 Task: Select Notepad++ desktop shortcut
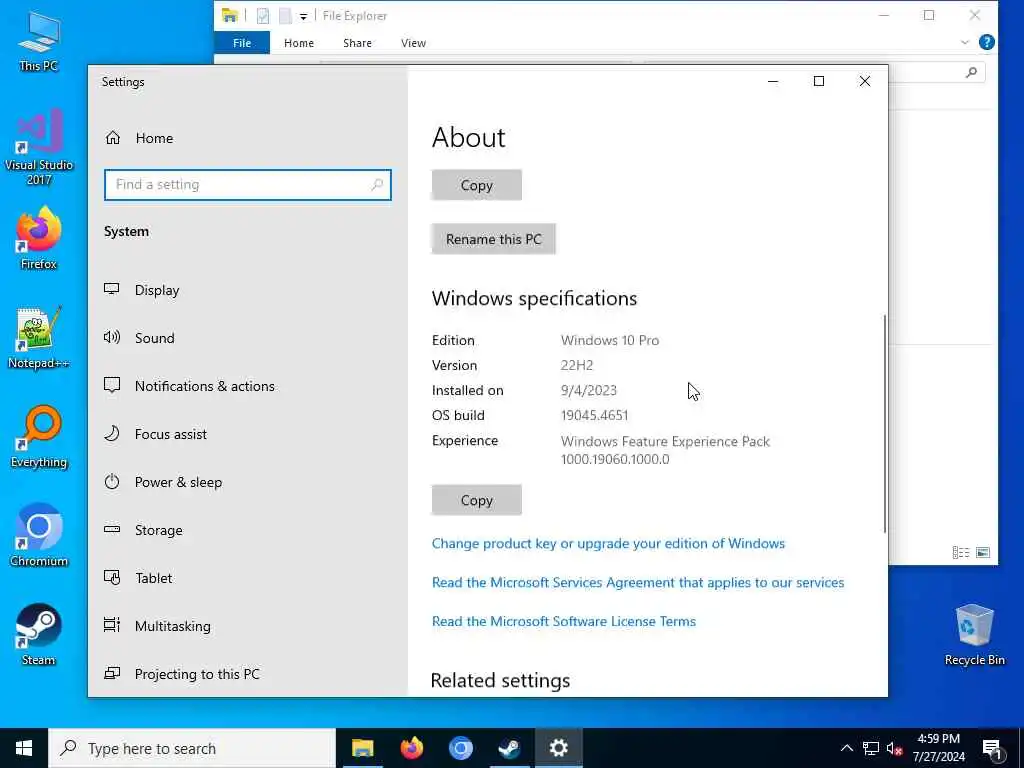39,337
